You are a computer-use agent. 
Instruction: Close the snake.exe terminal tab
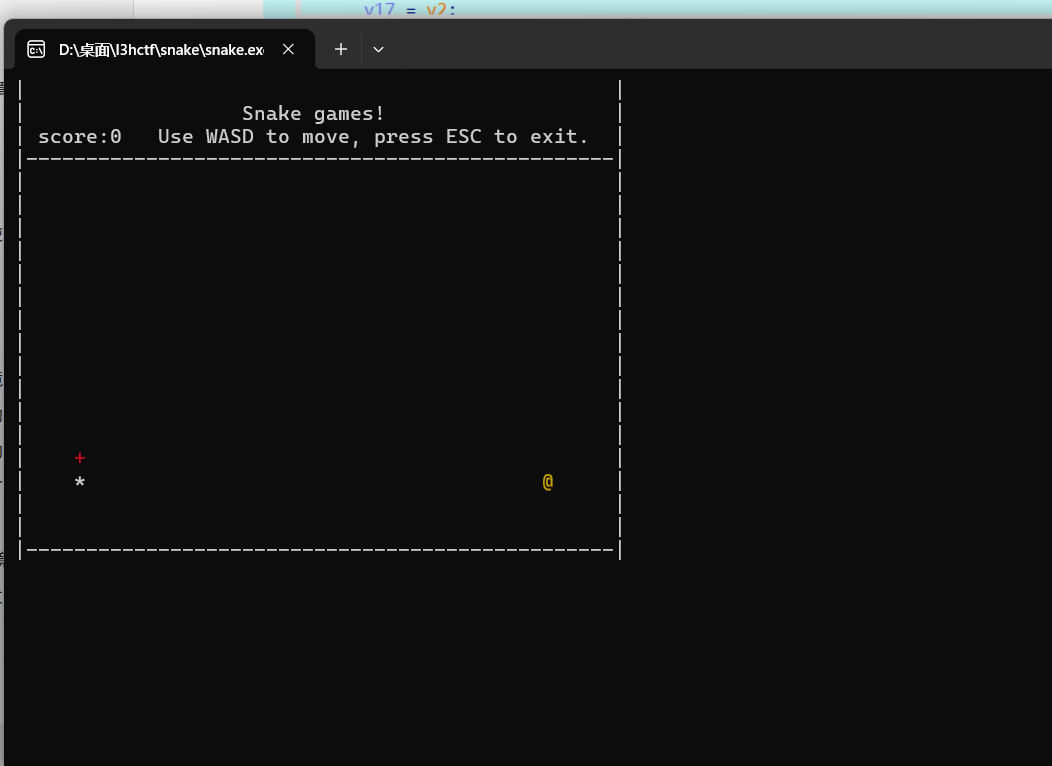click(288, 49)
